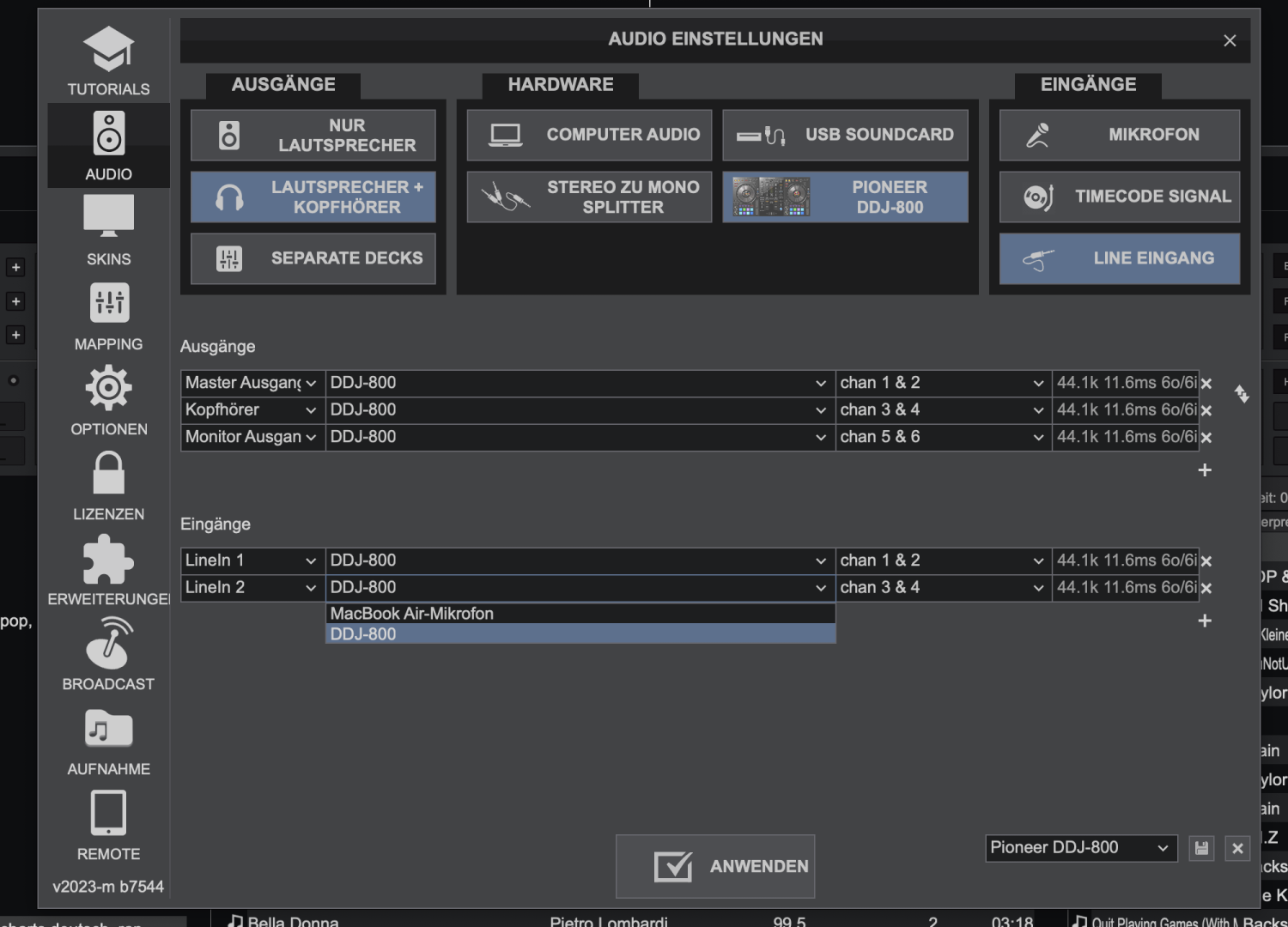Open device dropdown for LineIn 1 row

(x=580, y=560)
